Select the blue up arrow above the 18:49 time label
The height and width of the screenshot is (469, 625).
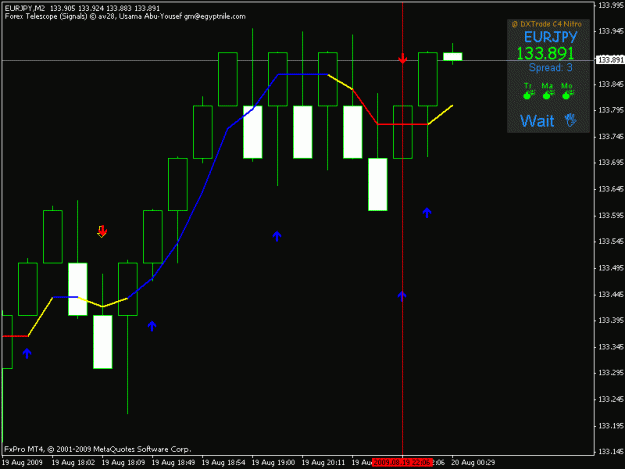coord(152,326)
